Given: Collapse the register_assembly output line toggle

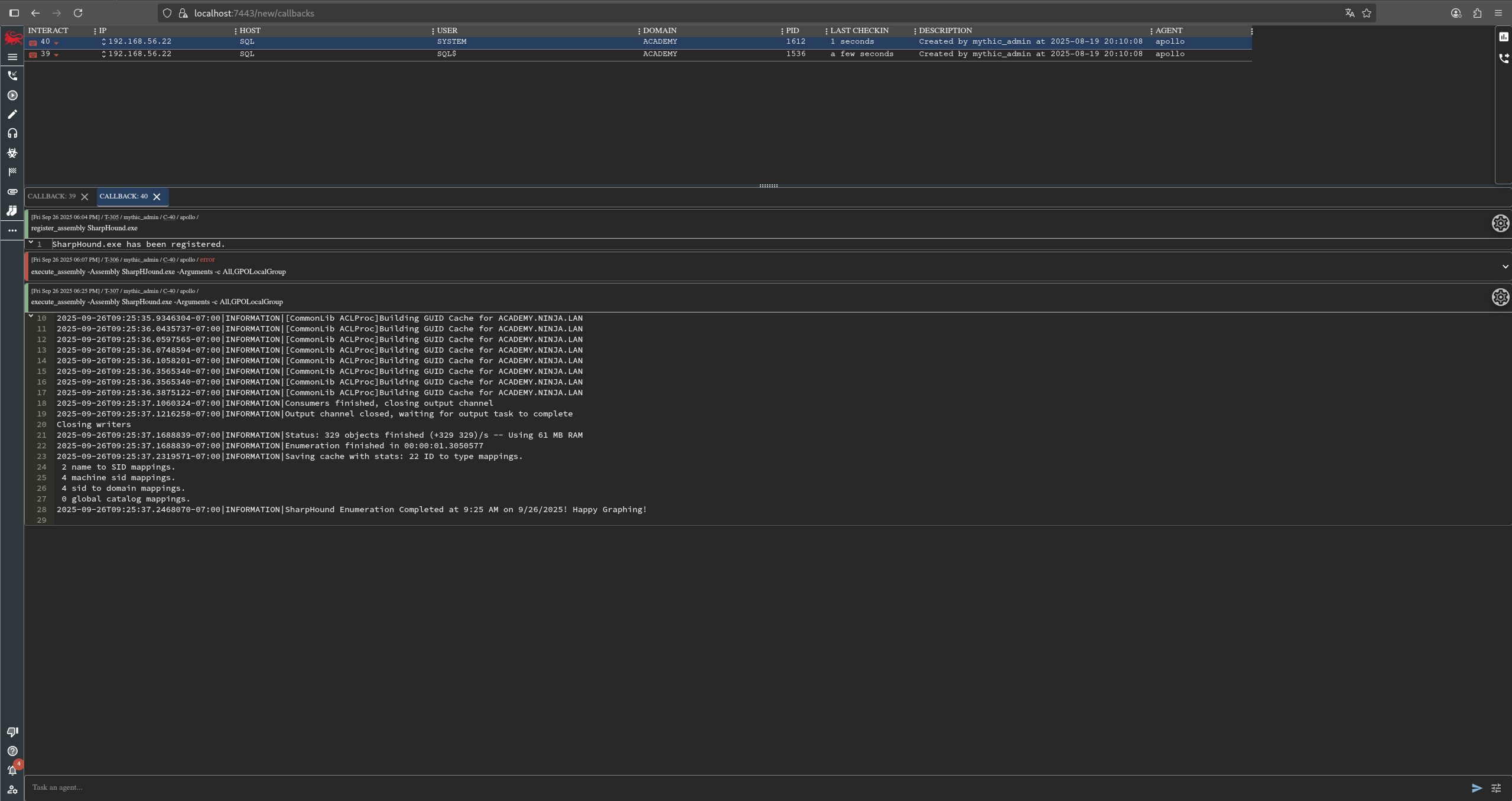Looking at the screenshot, I should [31, 243].
